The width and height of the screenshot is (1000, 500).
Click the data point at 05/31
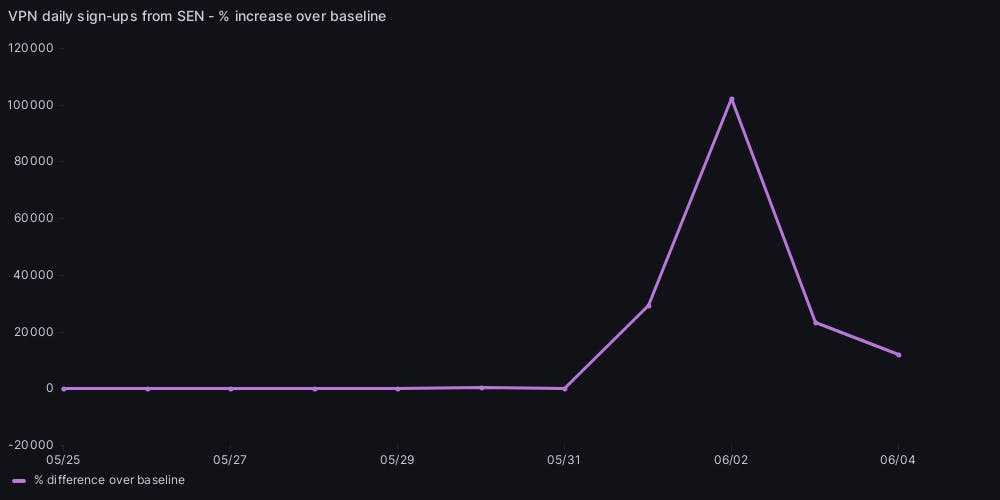[x=564, y=388]
